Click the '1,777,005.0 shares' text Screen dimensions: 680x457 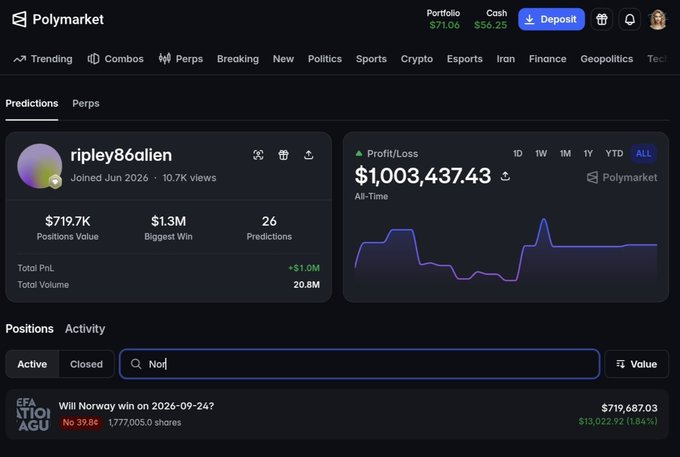coord(145,423)
